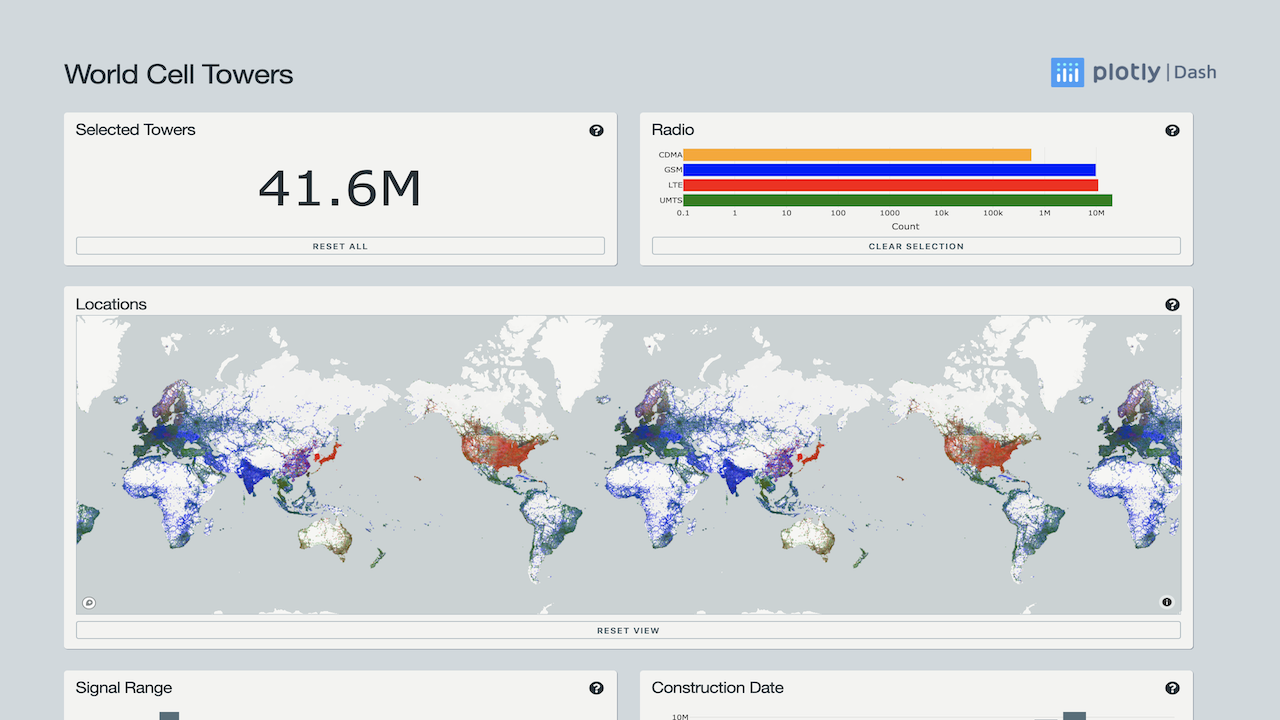
Task: Open the Plotly Dash logo link
Action: pyautogui.click(x=1133, y=72)
